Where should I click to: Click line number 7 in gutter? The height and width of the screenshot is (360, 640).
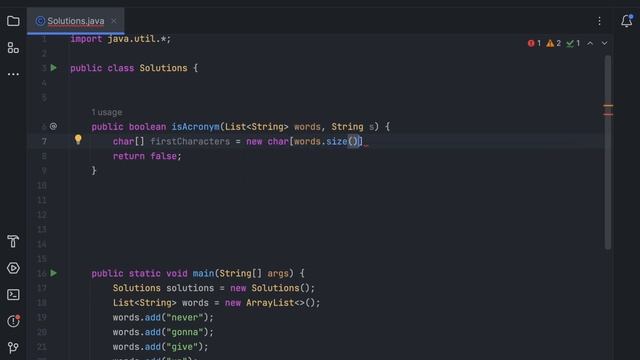tap(44, 142)
